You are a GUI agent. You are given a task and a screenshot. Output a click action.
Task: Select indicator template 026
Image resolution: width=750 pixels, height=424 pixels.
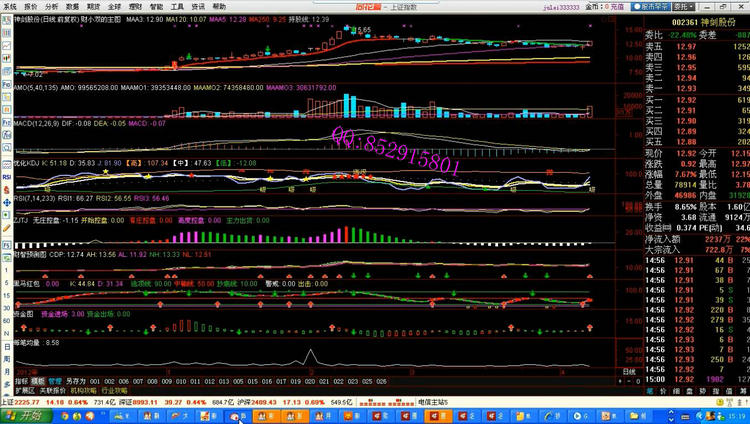[x=380, y=381]
